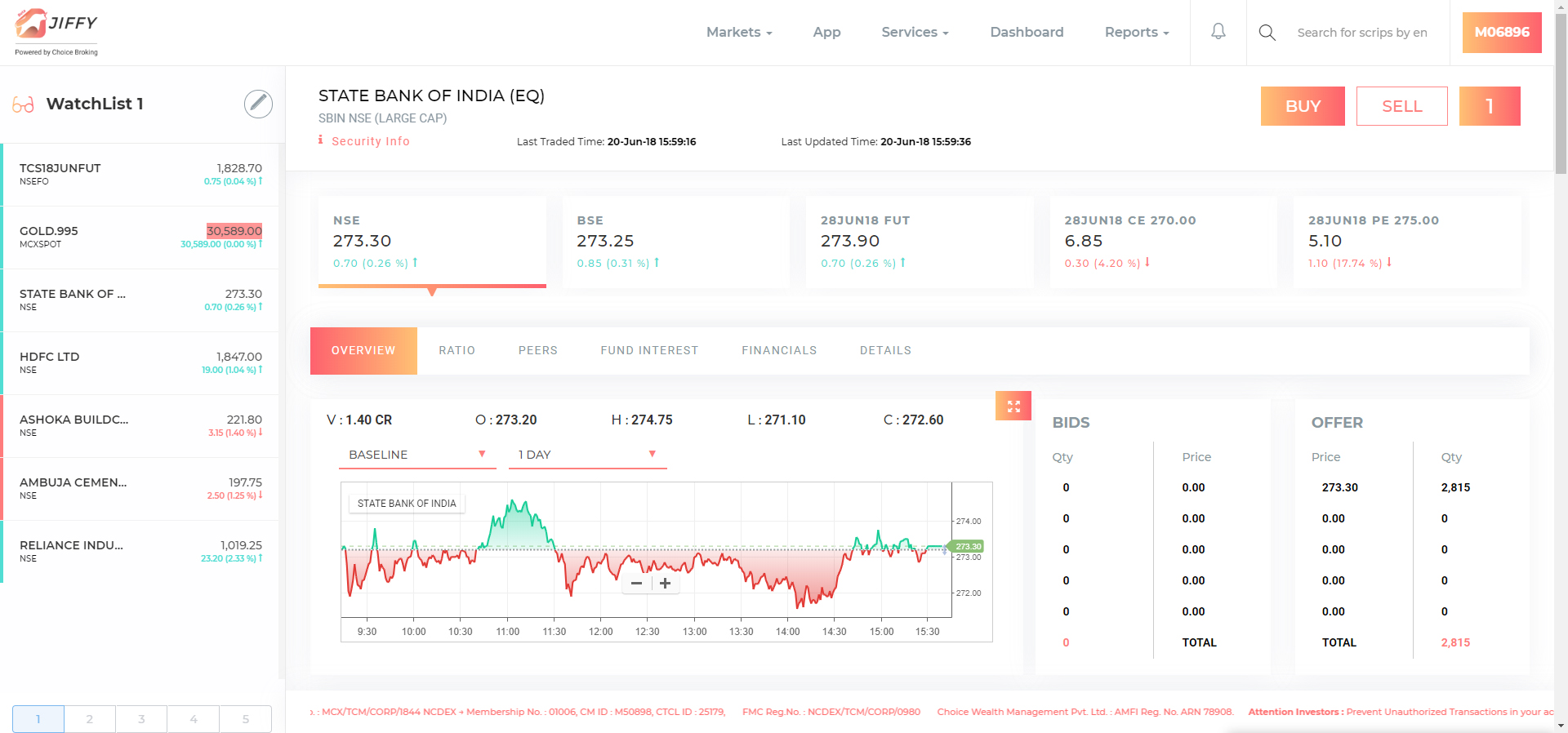Select the 28JUN18 CE 270.00 card
1568x733 pixels.
pos(1163,242)
